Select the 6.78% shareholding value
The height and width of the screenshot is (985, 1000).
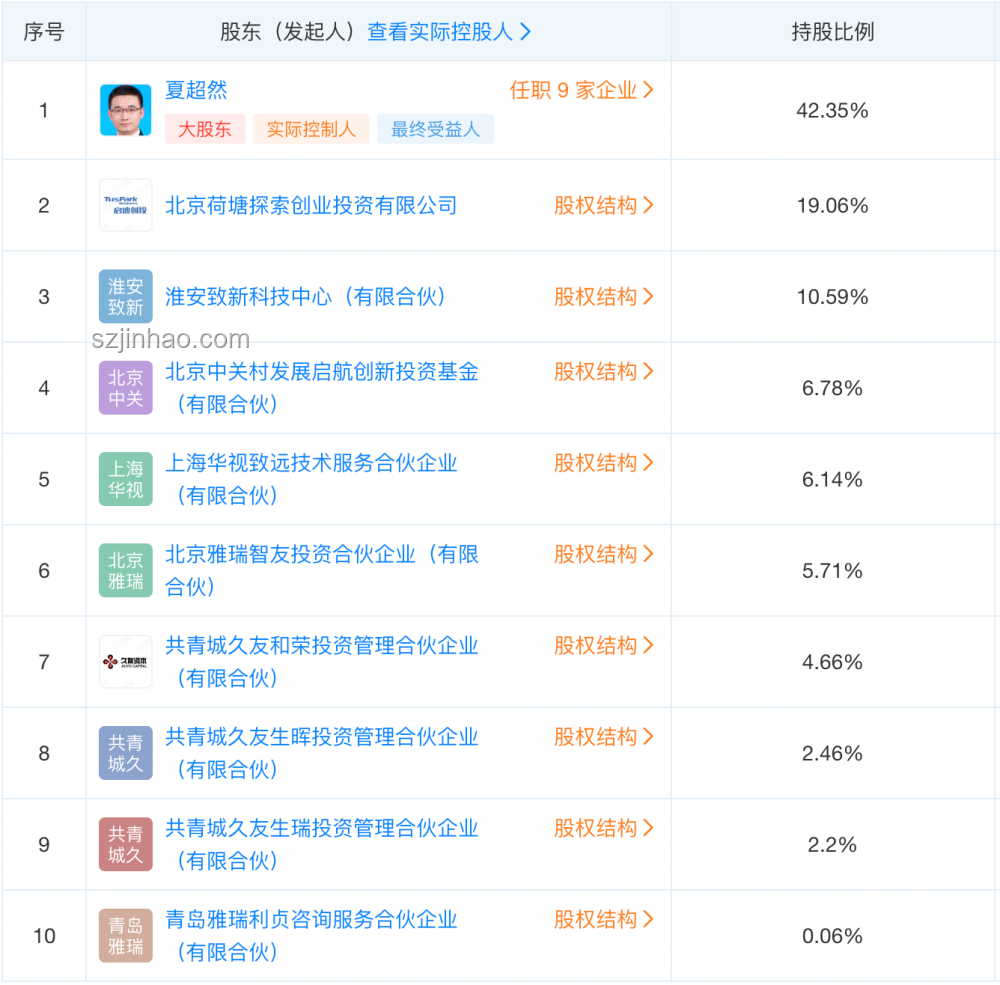(832, 388)
